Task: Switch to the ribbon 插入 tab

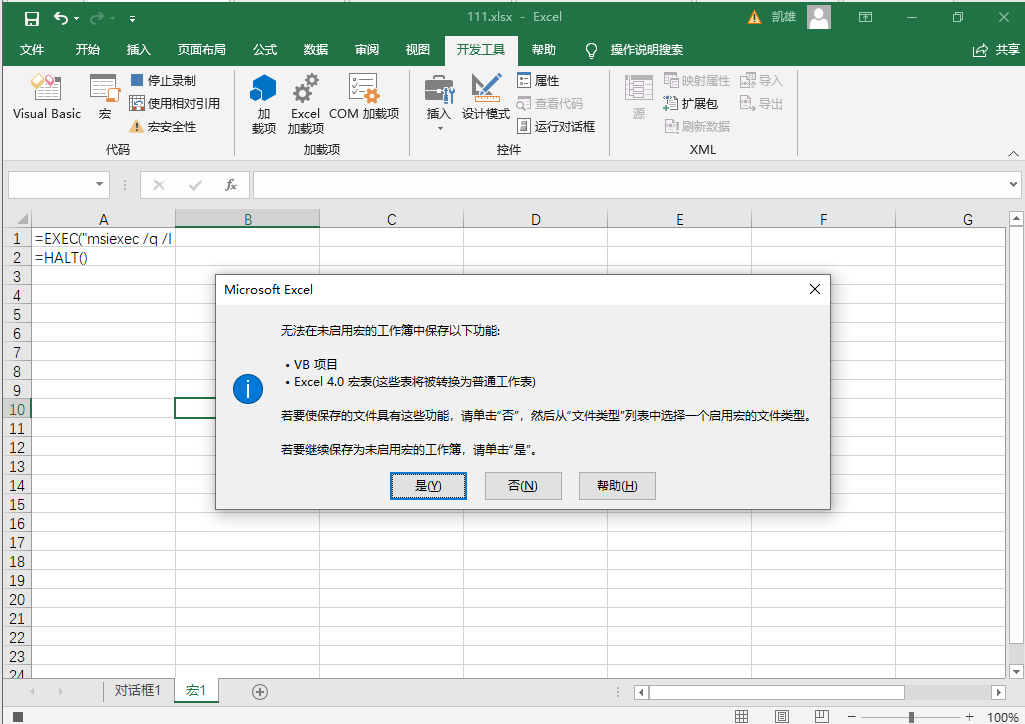Action: pyautogui.click(x=139, y=50)
